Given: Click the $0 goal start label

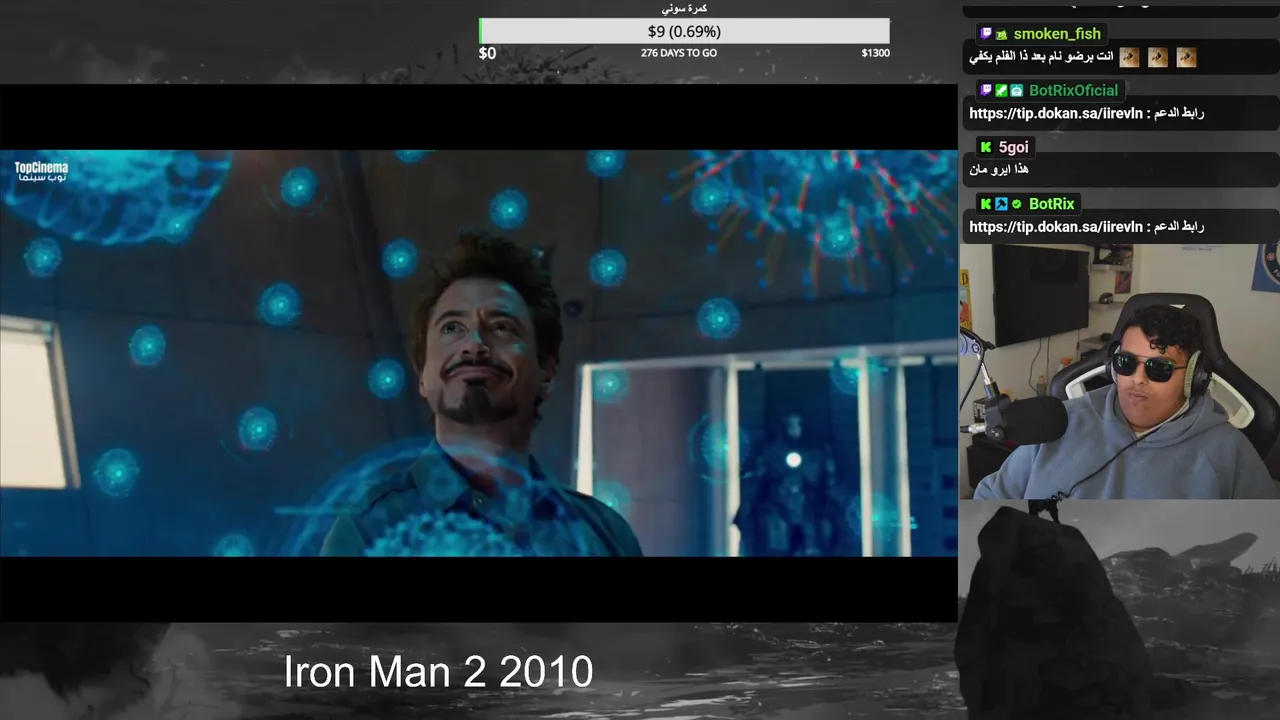Looking at the screenshot, I should [487, 53].
